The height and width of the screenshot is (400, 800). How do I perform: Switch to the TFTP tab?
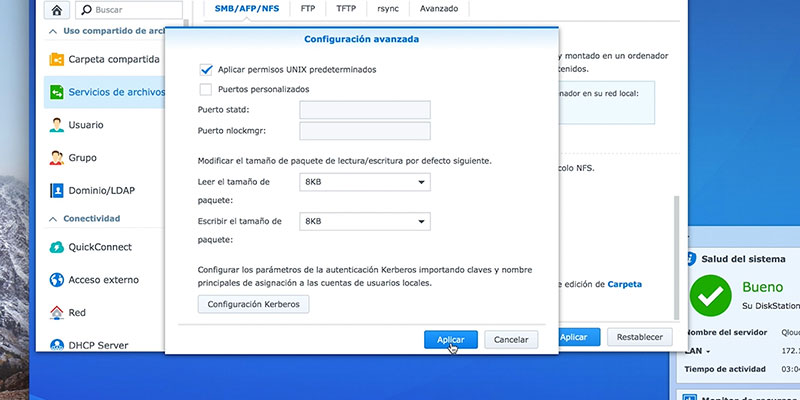[x=346, y=9]
